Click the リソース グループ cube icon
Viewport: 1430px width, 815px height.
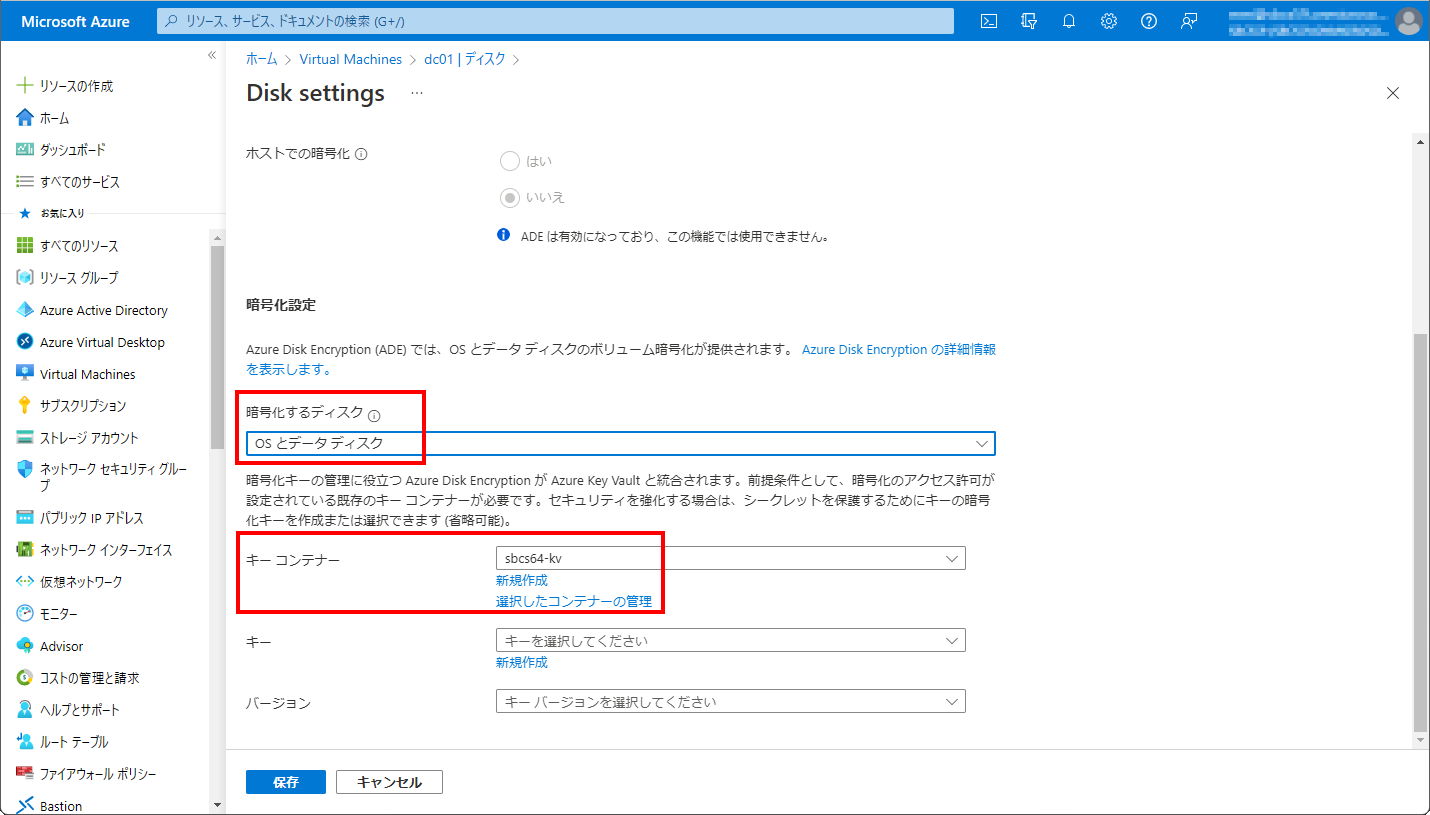point(25,278)
